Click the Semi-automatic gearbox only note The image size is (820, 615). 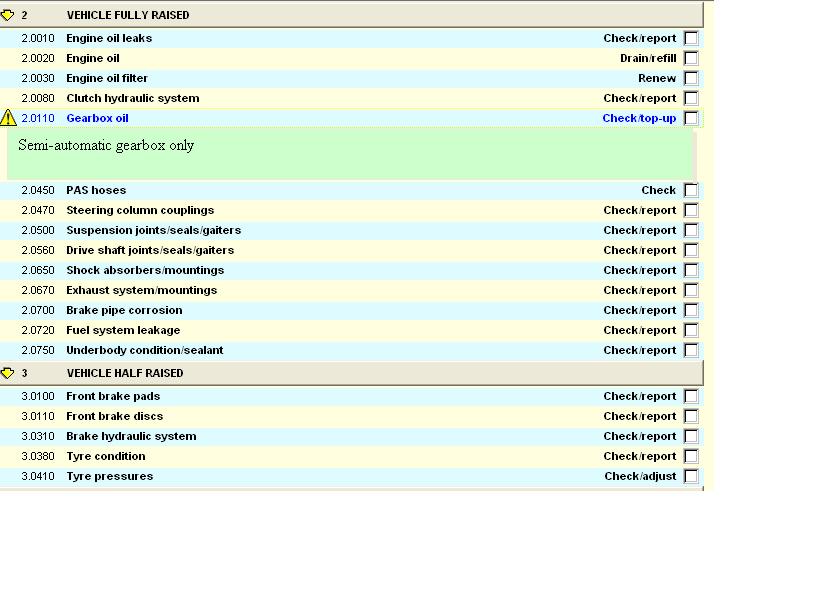coord(106,146)
